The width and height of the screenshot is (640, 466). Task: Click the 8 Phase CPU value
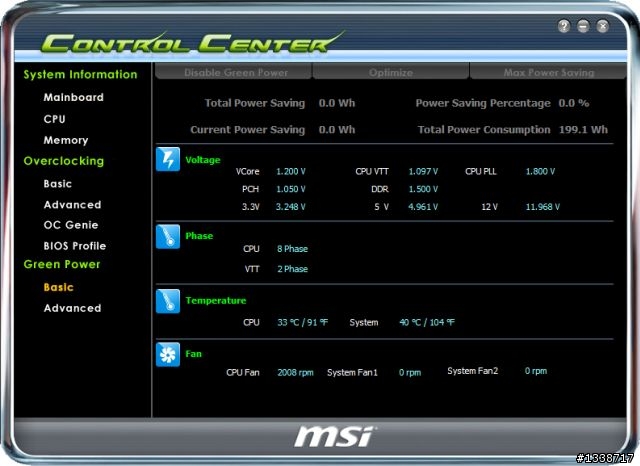292,249
